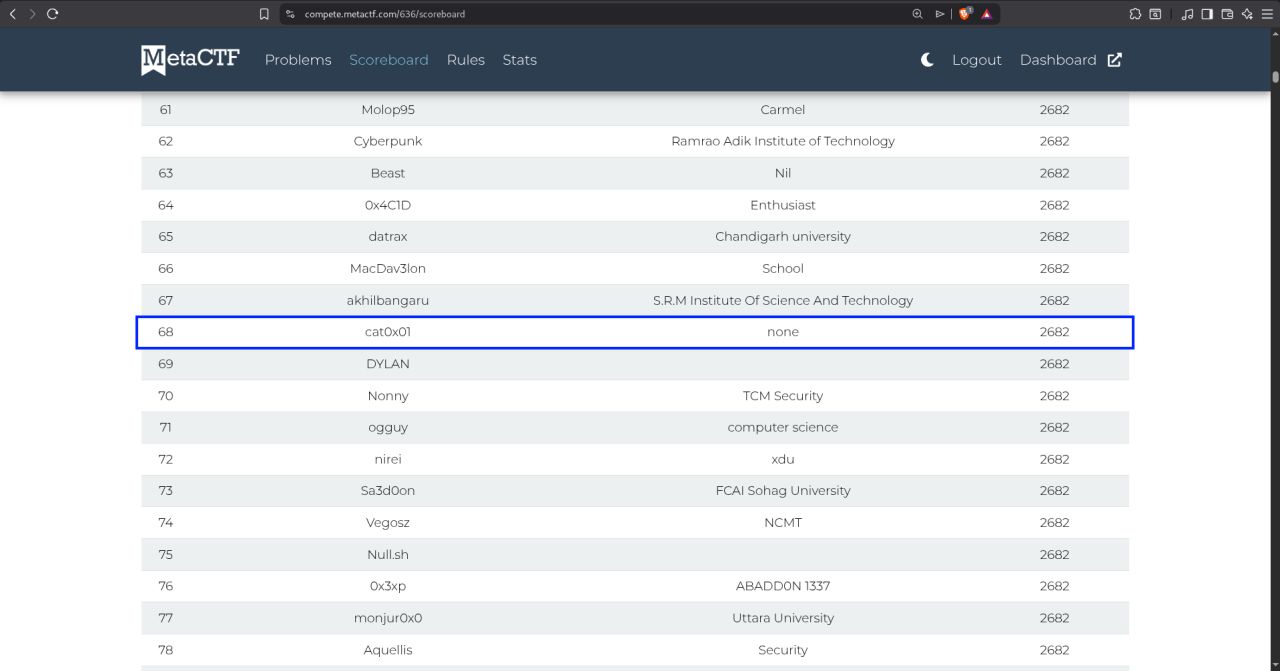Viewport: 1280px width, 671px height.
Task: Click Ramrao Adik Institute of Technology cell
Action: point(783,141)
